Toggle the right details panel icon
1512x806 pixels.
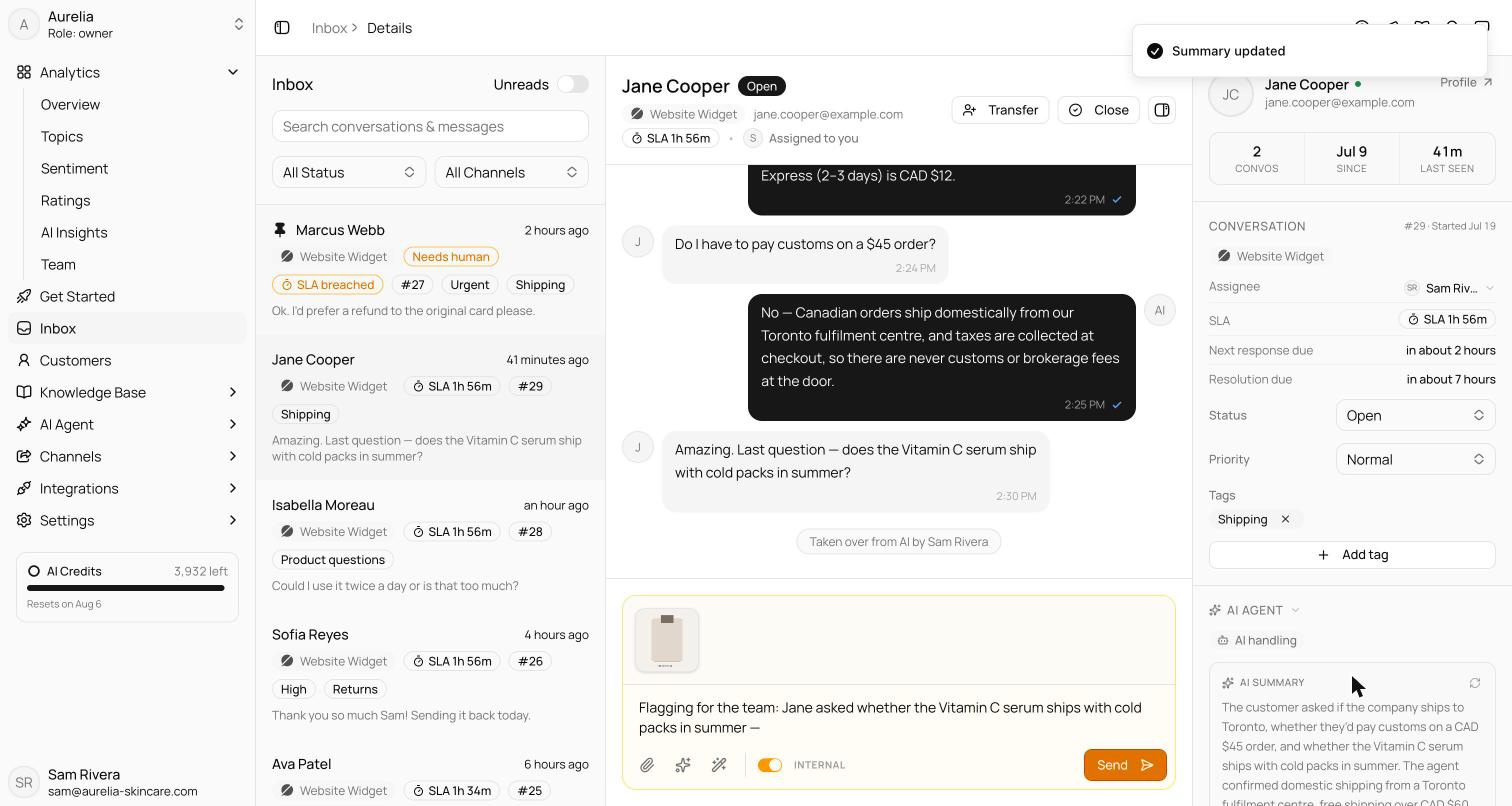(x=1162, y=110)
